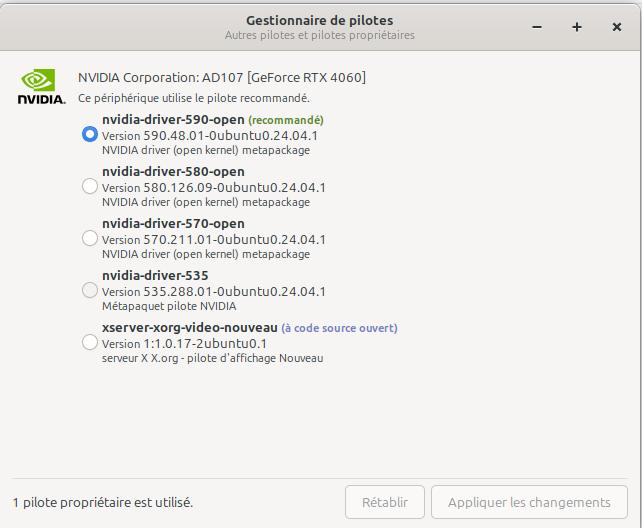Click the NVIDIA logo icon
Viewport: 642px width, 528px height.
[x=41, y=86]
